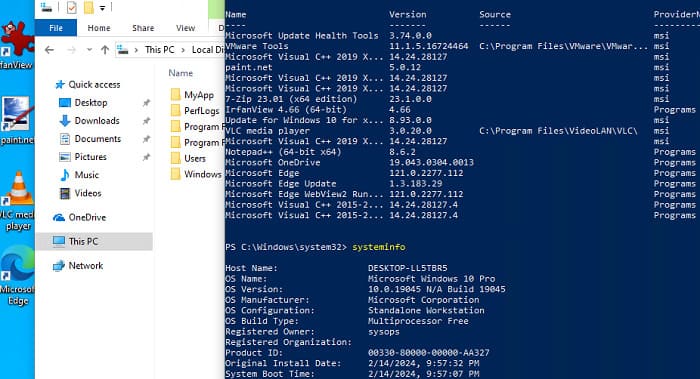This screenshot has width=700, height=379.
Task: Click the back arrow in File Explorer
Action: 50,50
